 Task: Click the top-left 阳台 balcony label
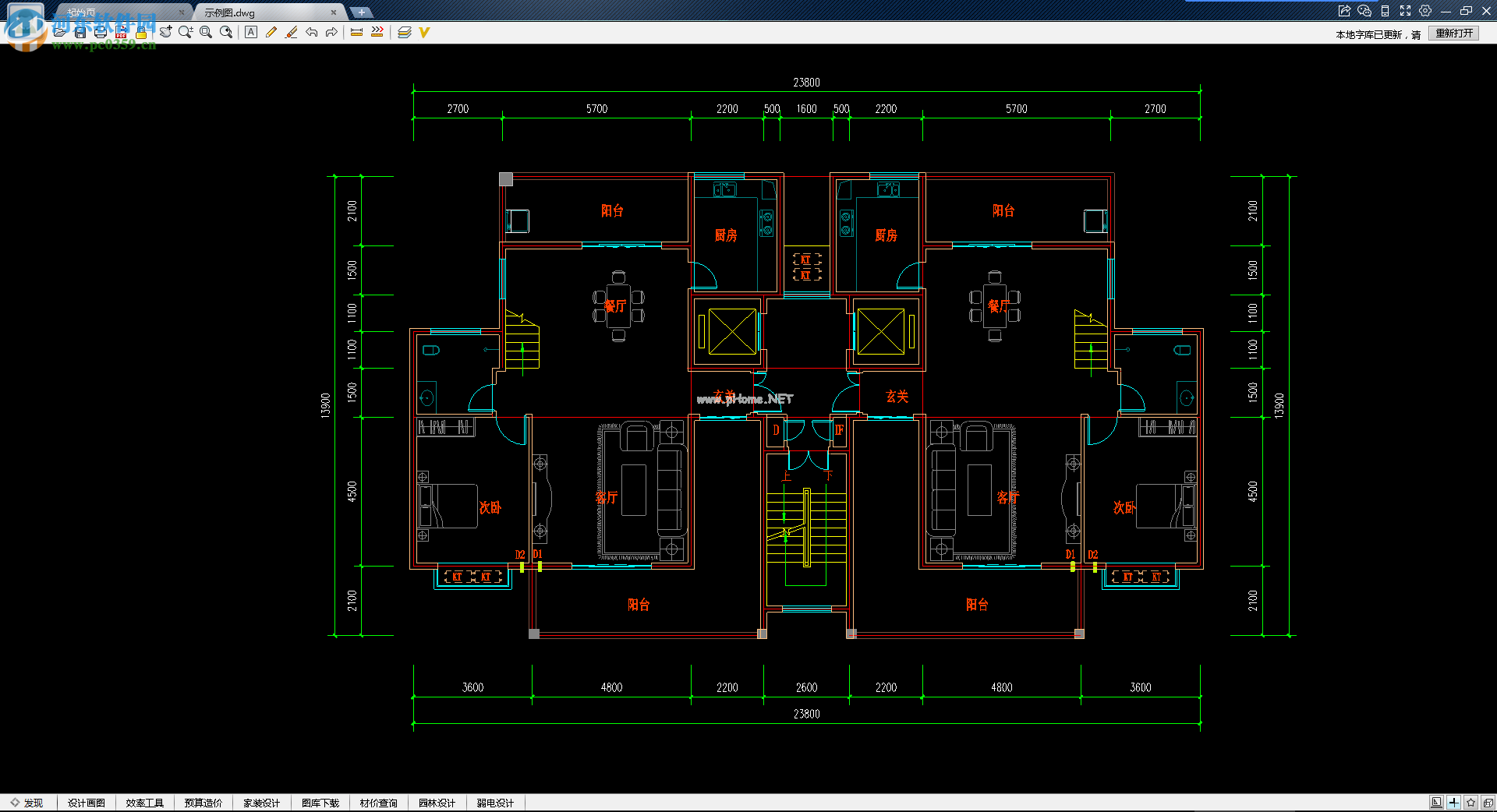point(612,210)
